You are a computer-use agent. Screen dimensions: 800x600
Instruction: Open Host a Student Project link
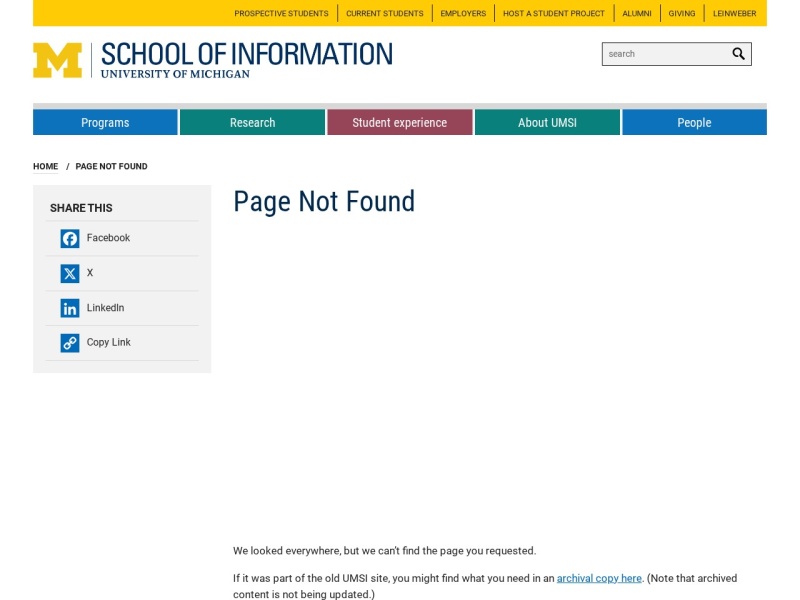tap(554, 13)
